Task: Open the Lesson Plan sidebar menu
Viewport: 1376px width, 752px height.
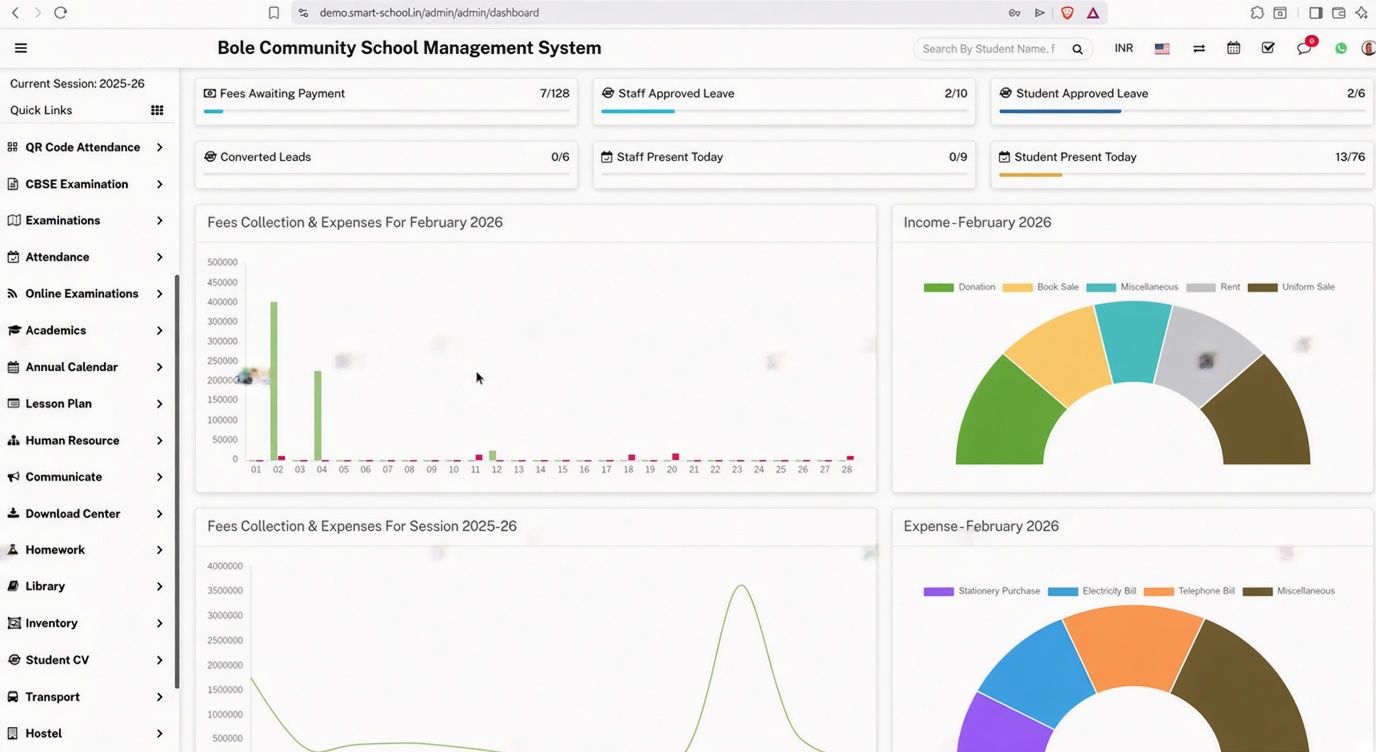Action: [x=85, y=403]
